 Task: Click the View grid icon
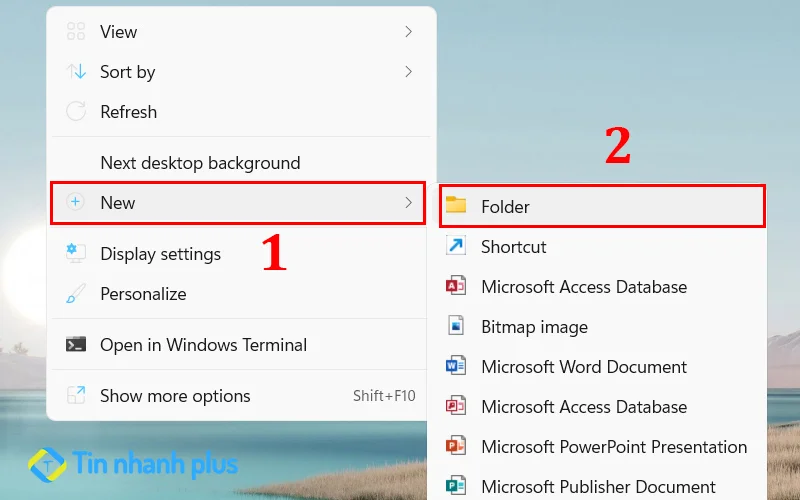pos(76,32)
